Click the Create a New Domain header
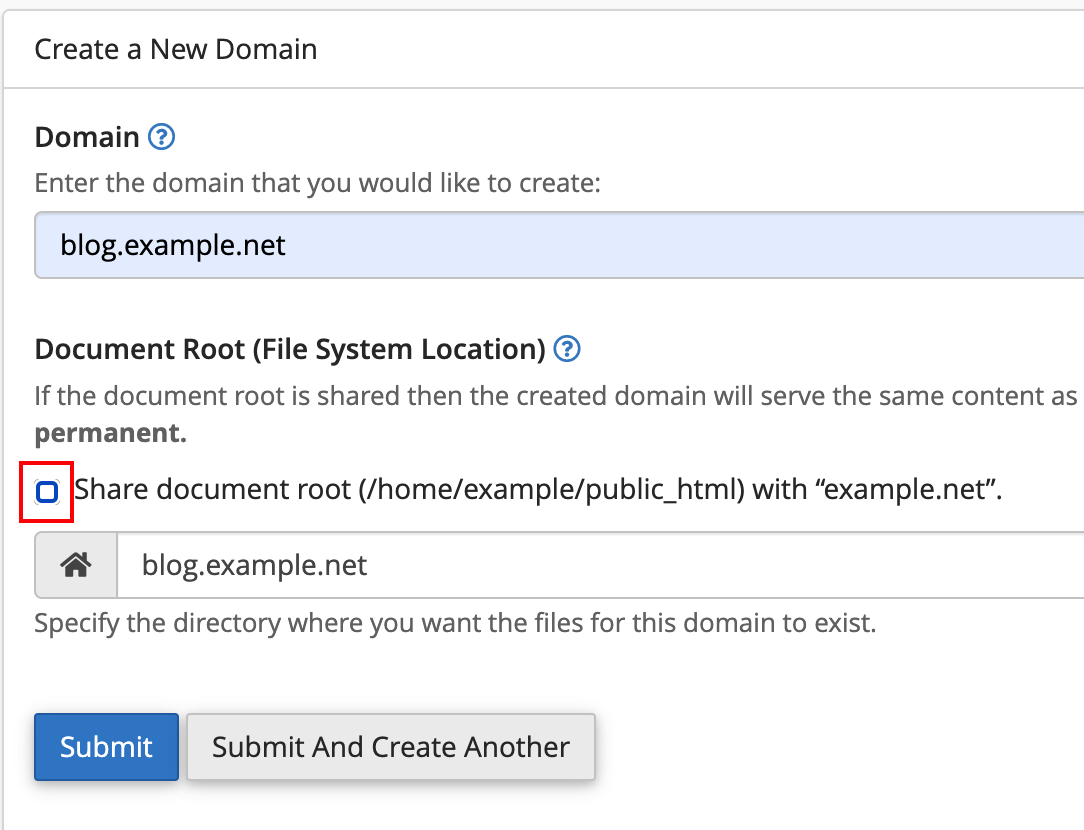The width and height of the screenshot is (1084, 830). (176, 48)
